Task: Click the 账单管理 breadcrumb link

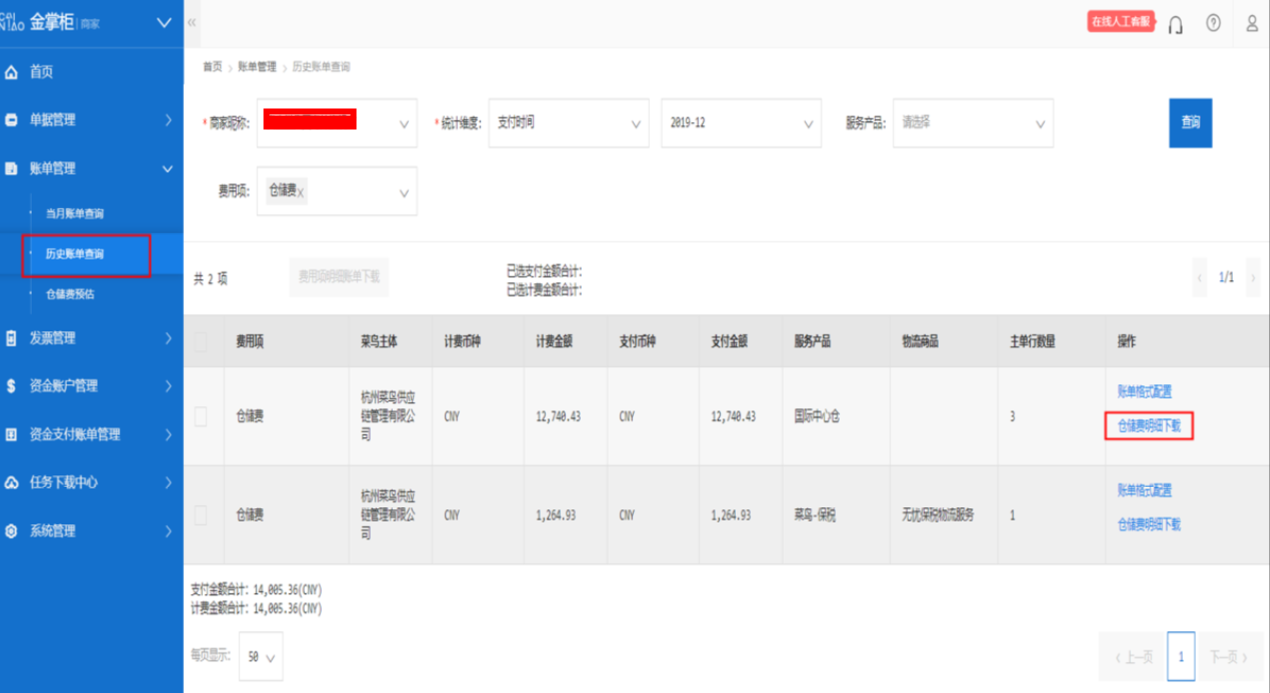Action: [x=257, y=67]
